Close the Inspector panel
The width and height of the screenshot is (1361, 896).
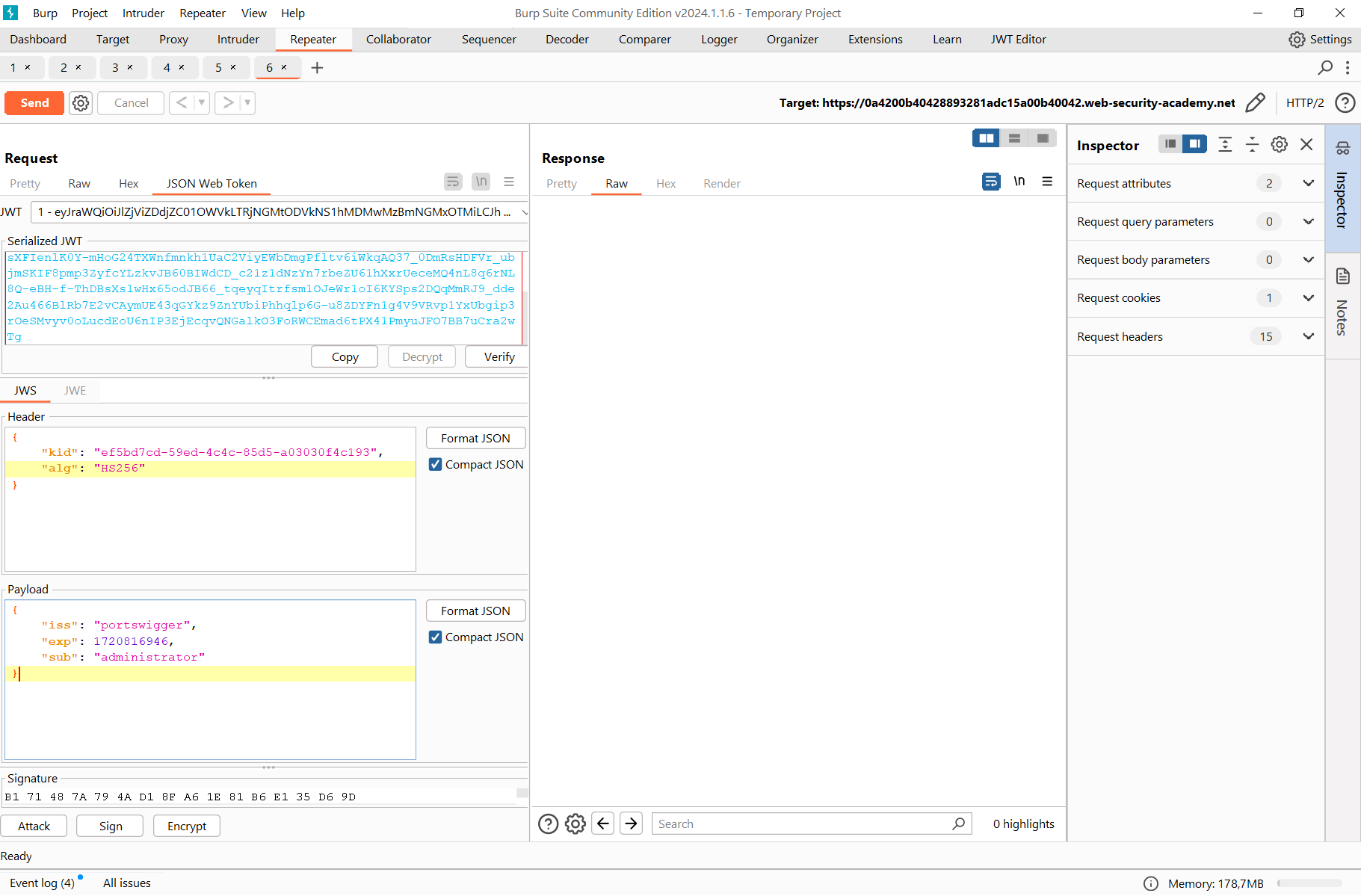(x=1306, y=144)
